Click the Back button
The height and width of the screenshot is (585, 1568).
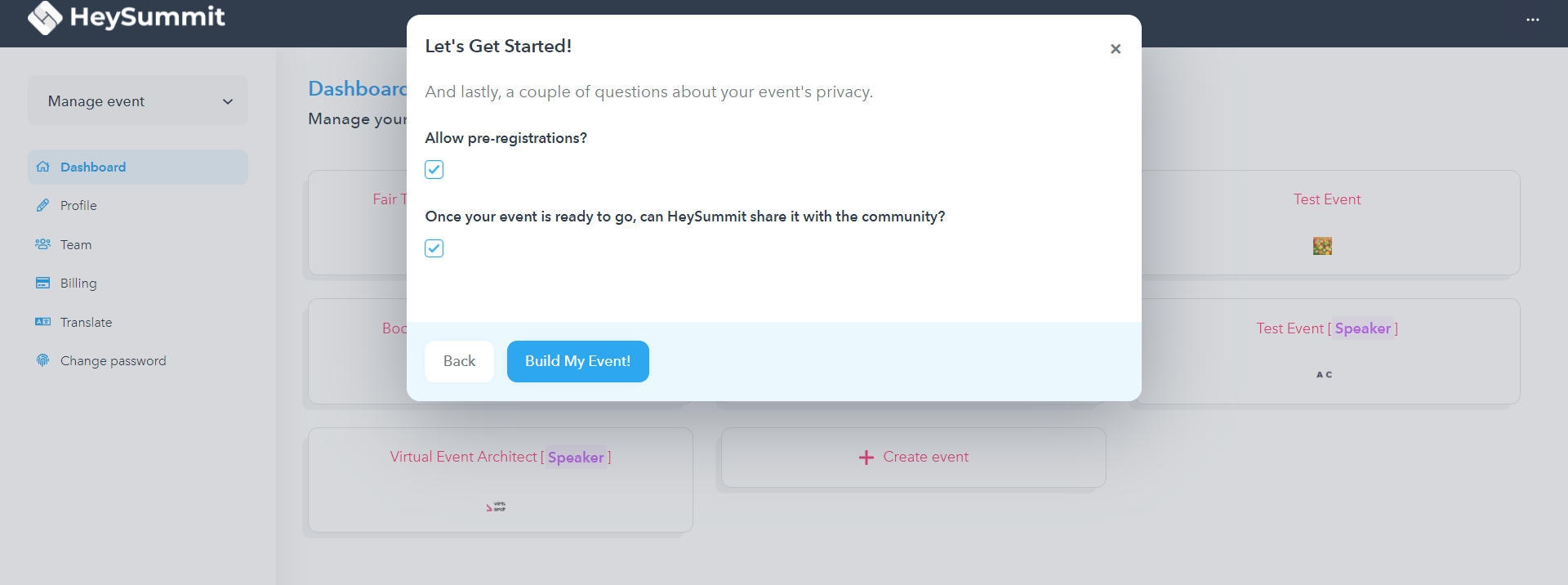coord(459,361)
